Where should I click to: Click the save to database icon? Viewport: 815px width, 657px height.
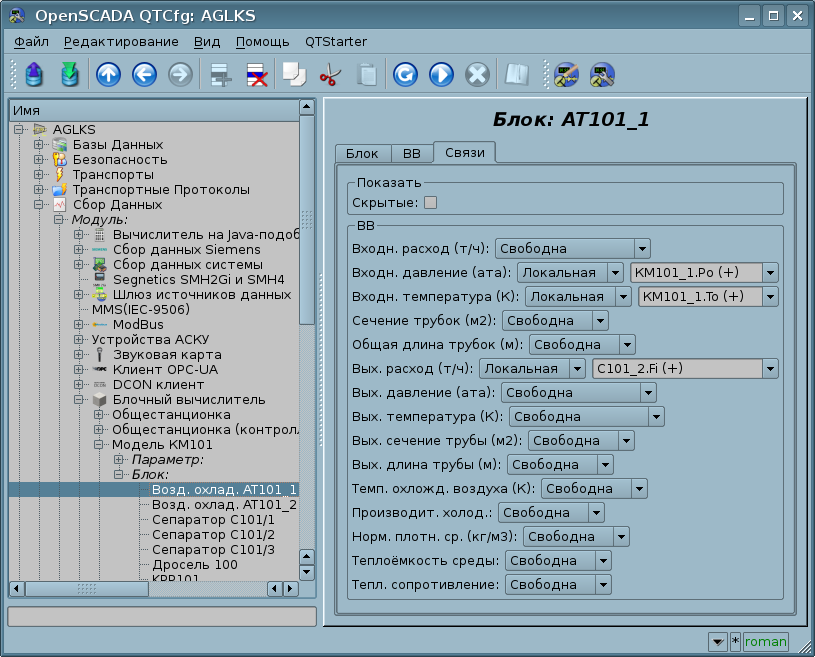[x=69, y=75]
